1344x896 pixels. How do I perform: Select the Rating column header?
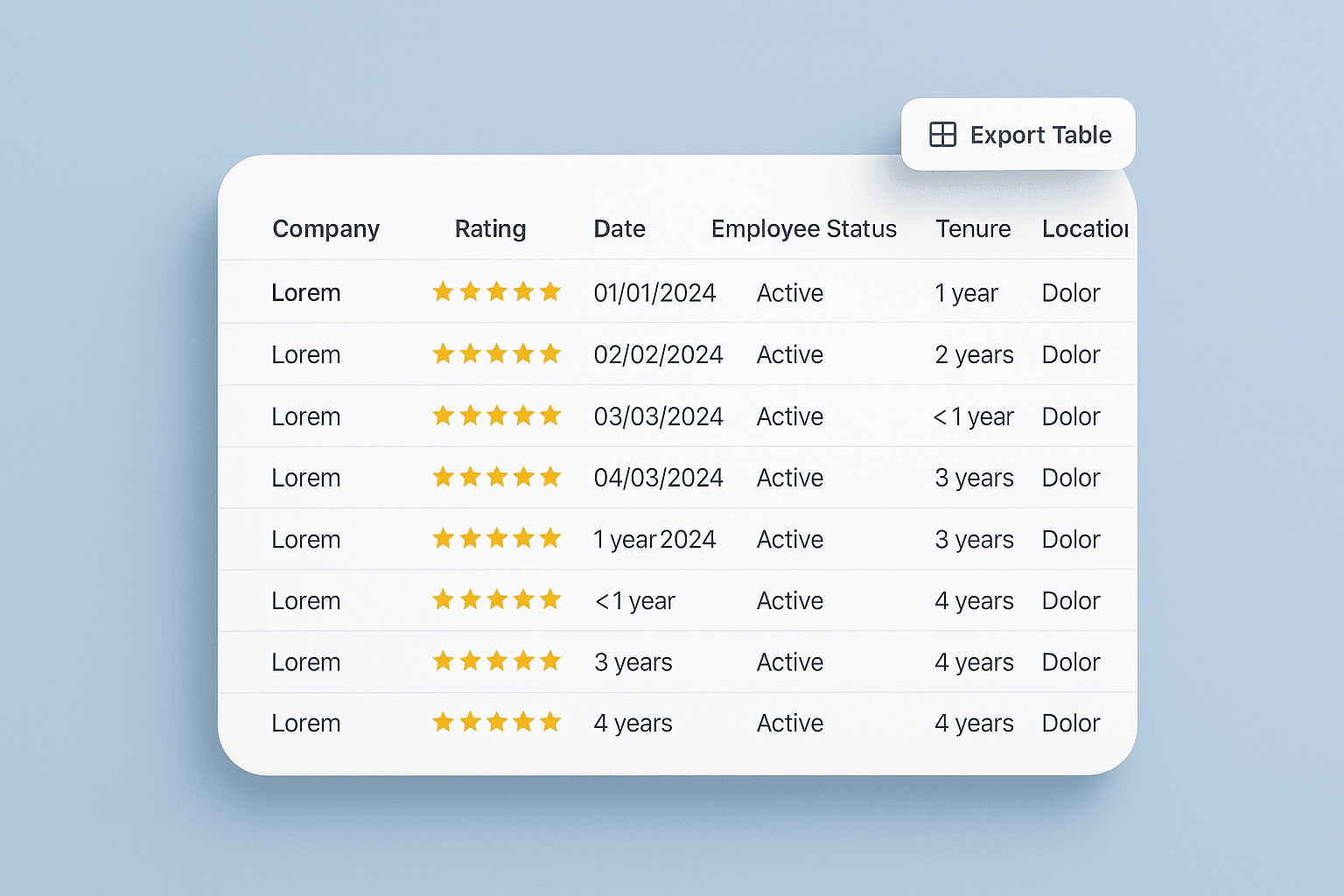[490, 228]
